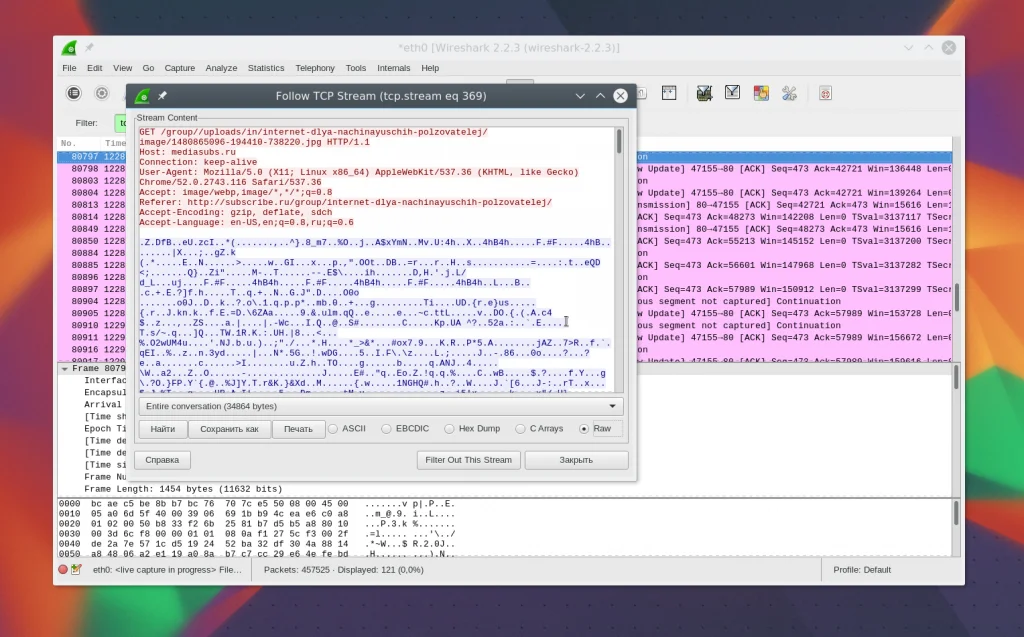Open the File menu
The image size is (1024, 637).
pyautogui.click(x=69, y=68)
